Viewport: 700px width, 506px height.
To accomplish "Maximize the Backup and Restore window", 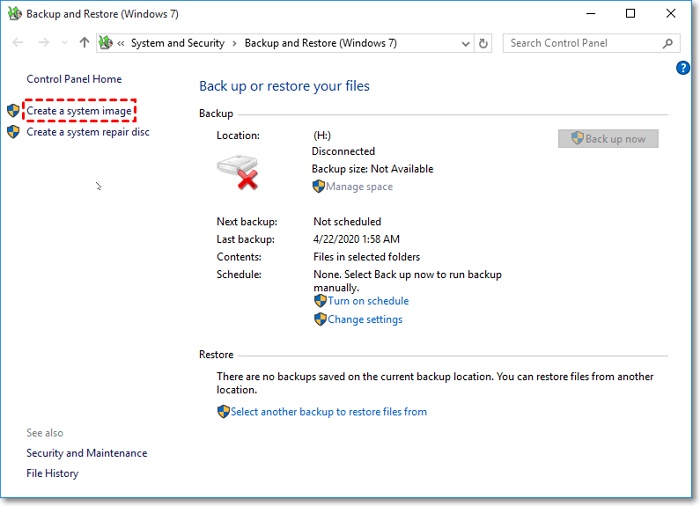I will [630, 14].
